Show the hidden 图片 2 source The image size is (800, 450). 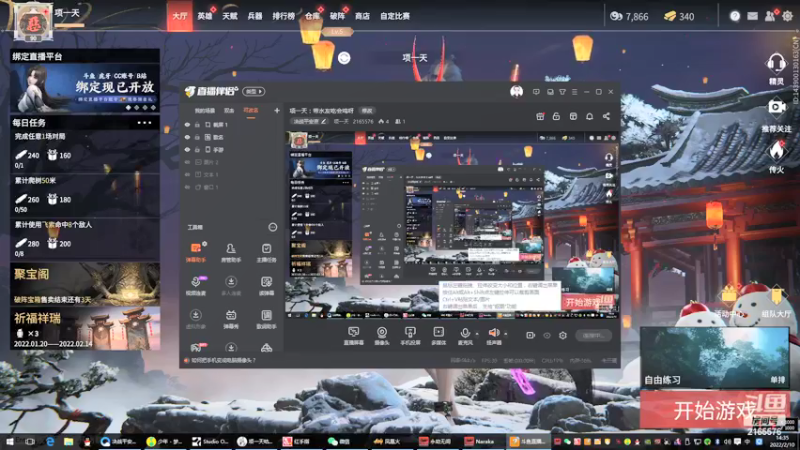[x=187, y=162]
